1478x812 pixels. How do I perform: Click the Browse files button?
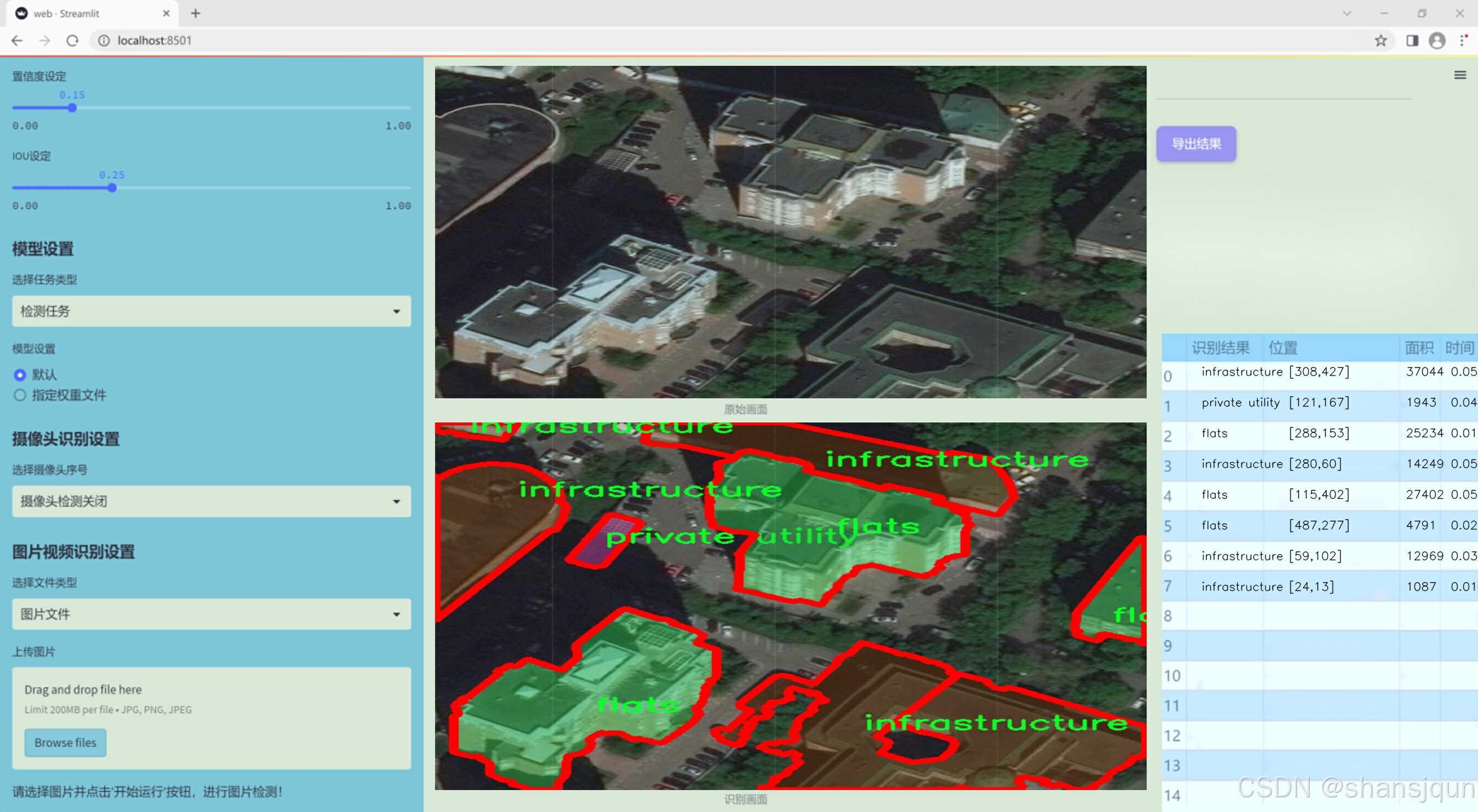click(x=65, y=742)
